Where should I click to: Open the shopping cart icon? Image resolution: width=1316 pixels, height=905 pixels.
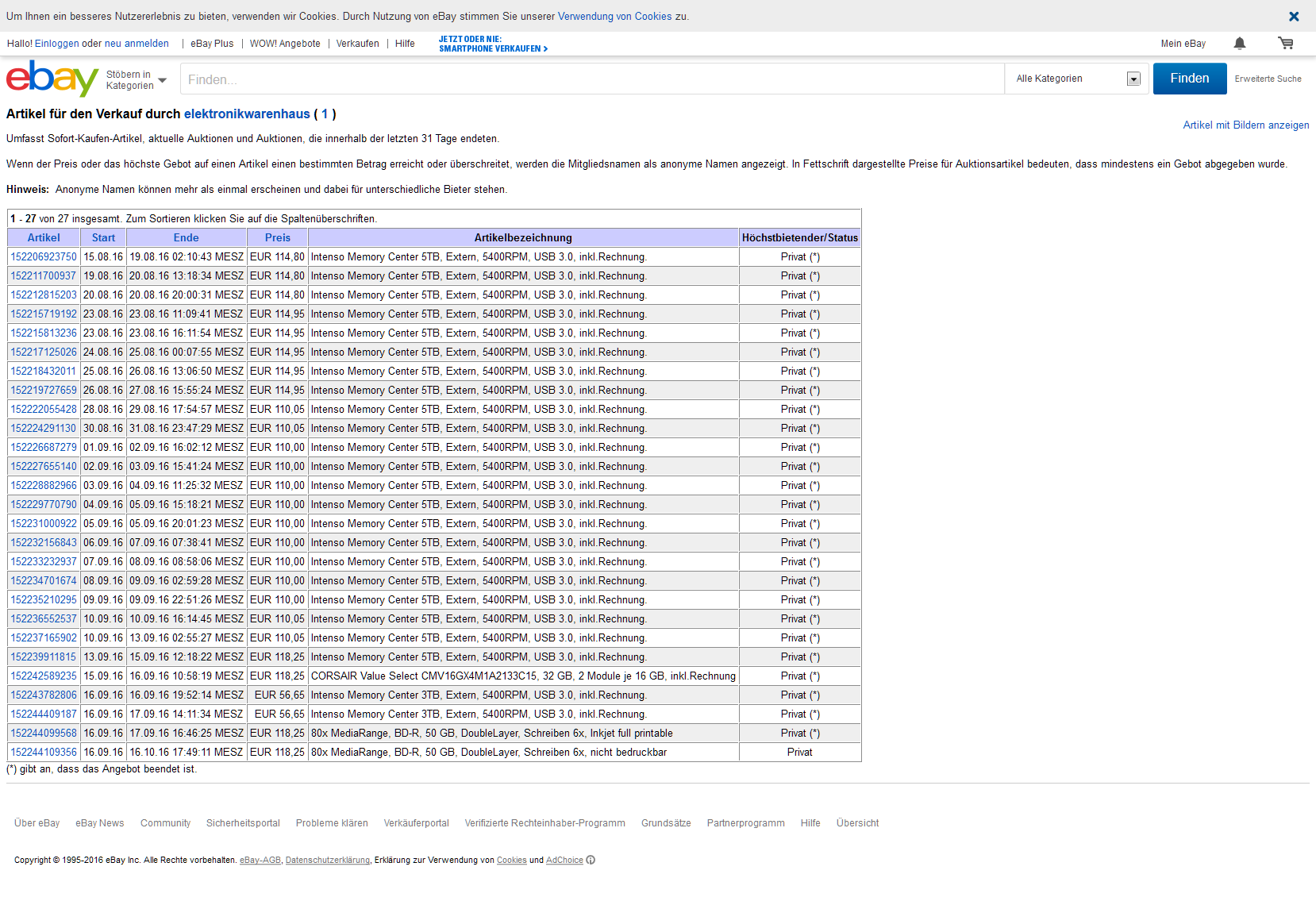[x=1286, y=44]
